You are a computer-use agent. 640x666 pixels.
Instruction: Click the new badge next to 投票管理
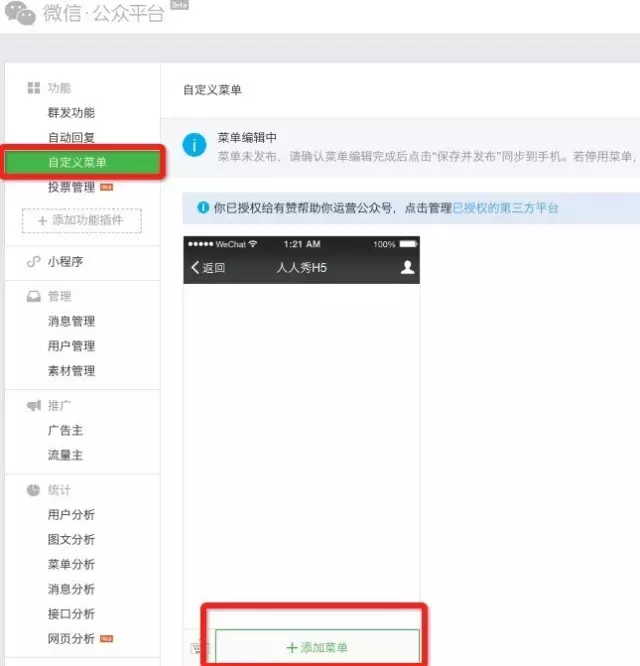[107, 187]
